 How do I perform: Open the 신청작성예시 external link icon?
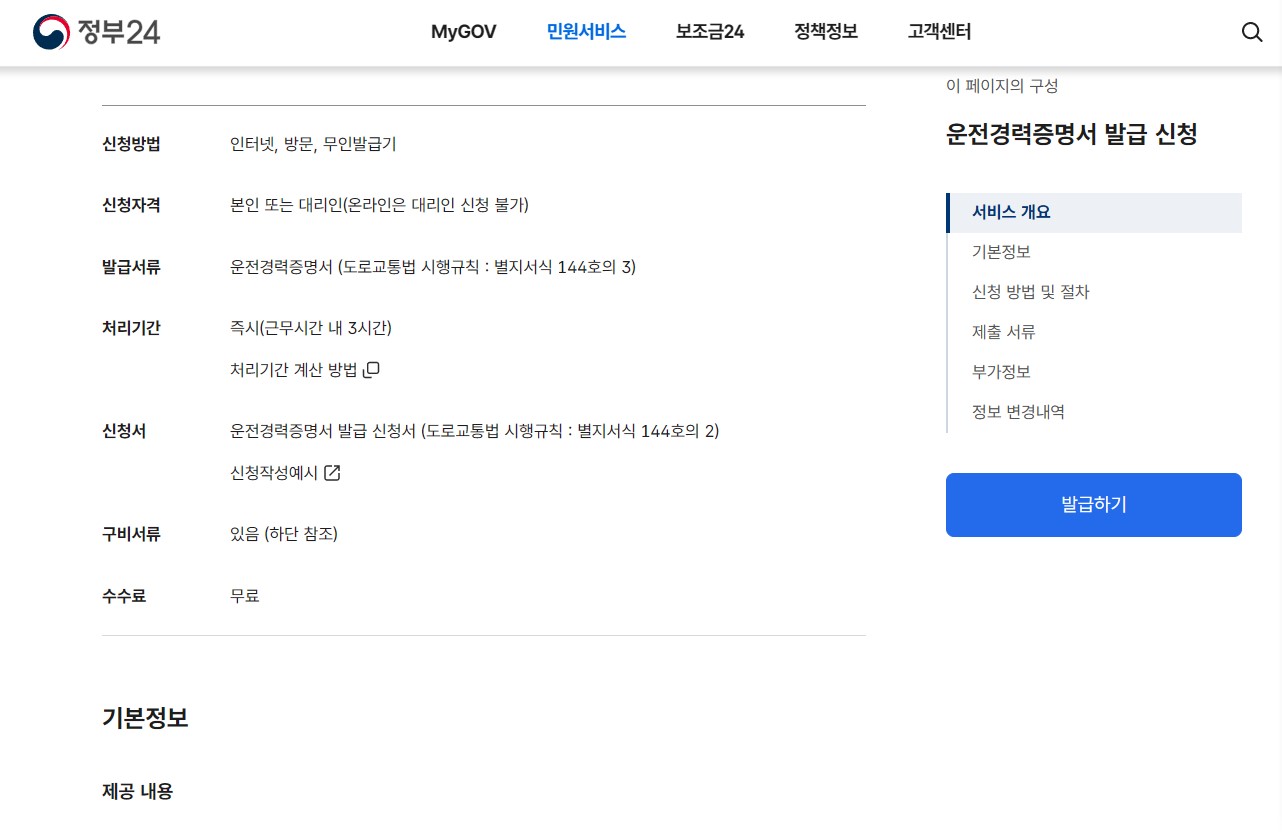pos(331,473)
